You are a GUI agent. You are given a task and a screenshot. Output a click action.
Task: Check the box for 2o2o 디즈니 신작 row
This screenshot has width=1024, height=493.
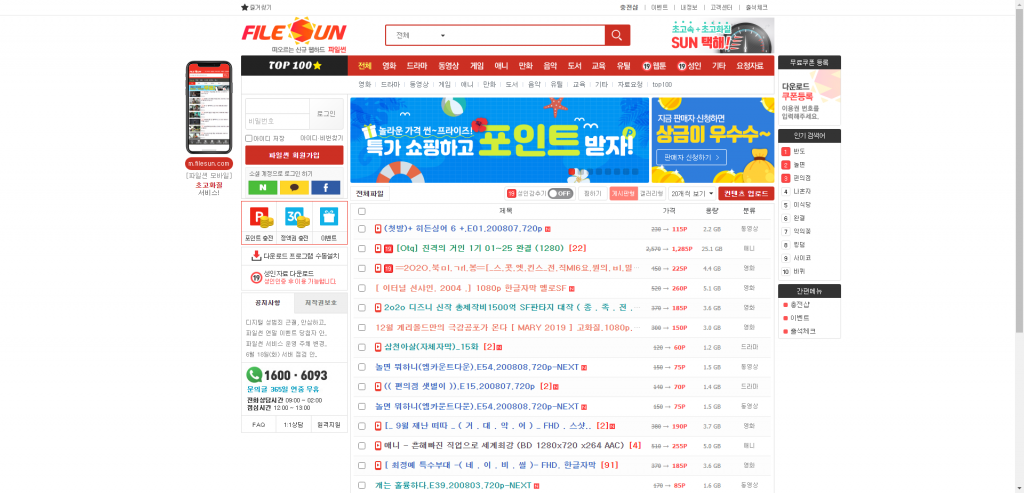click(362, 308)
